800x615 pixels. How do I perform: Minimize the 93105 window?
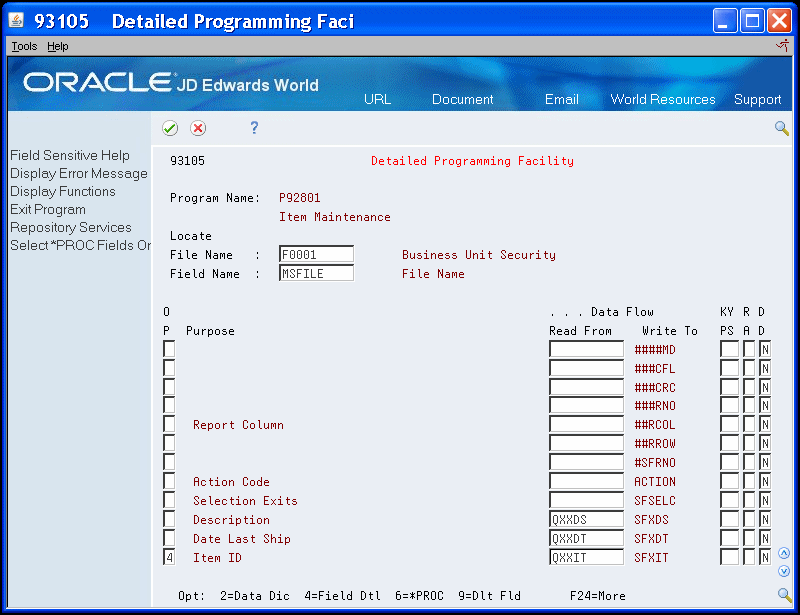point(725,21)
